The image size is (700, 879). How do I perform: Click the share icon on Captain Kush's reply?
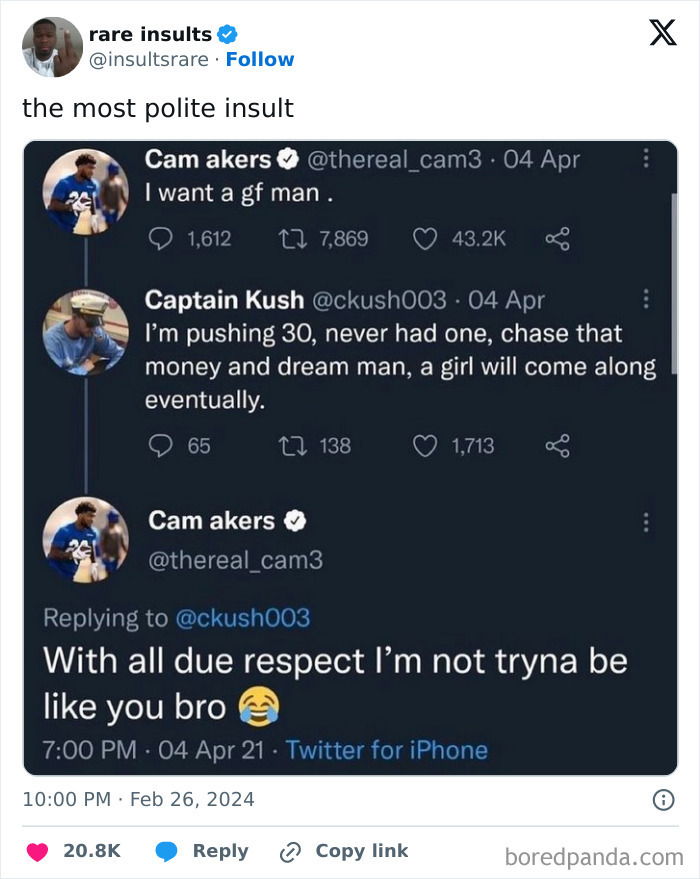pos(558,447)
